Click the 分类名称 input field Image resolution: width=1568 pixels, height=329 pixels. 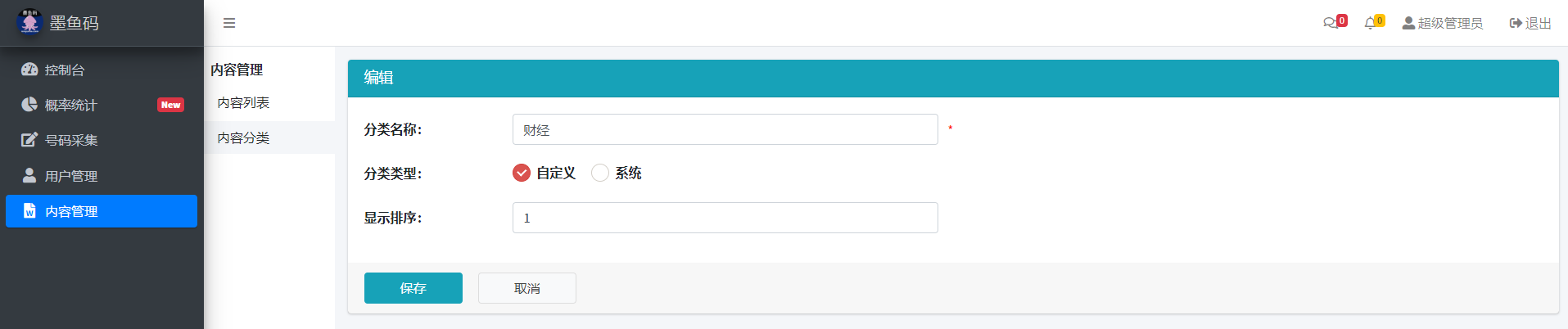[725, 129]
